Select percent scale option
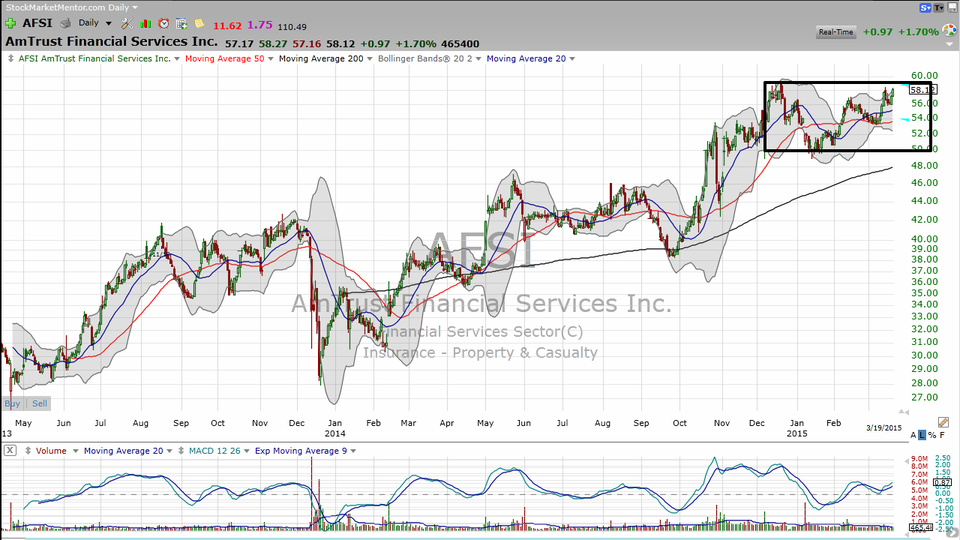 point(932,435)
